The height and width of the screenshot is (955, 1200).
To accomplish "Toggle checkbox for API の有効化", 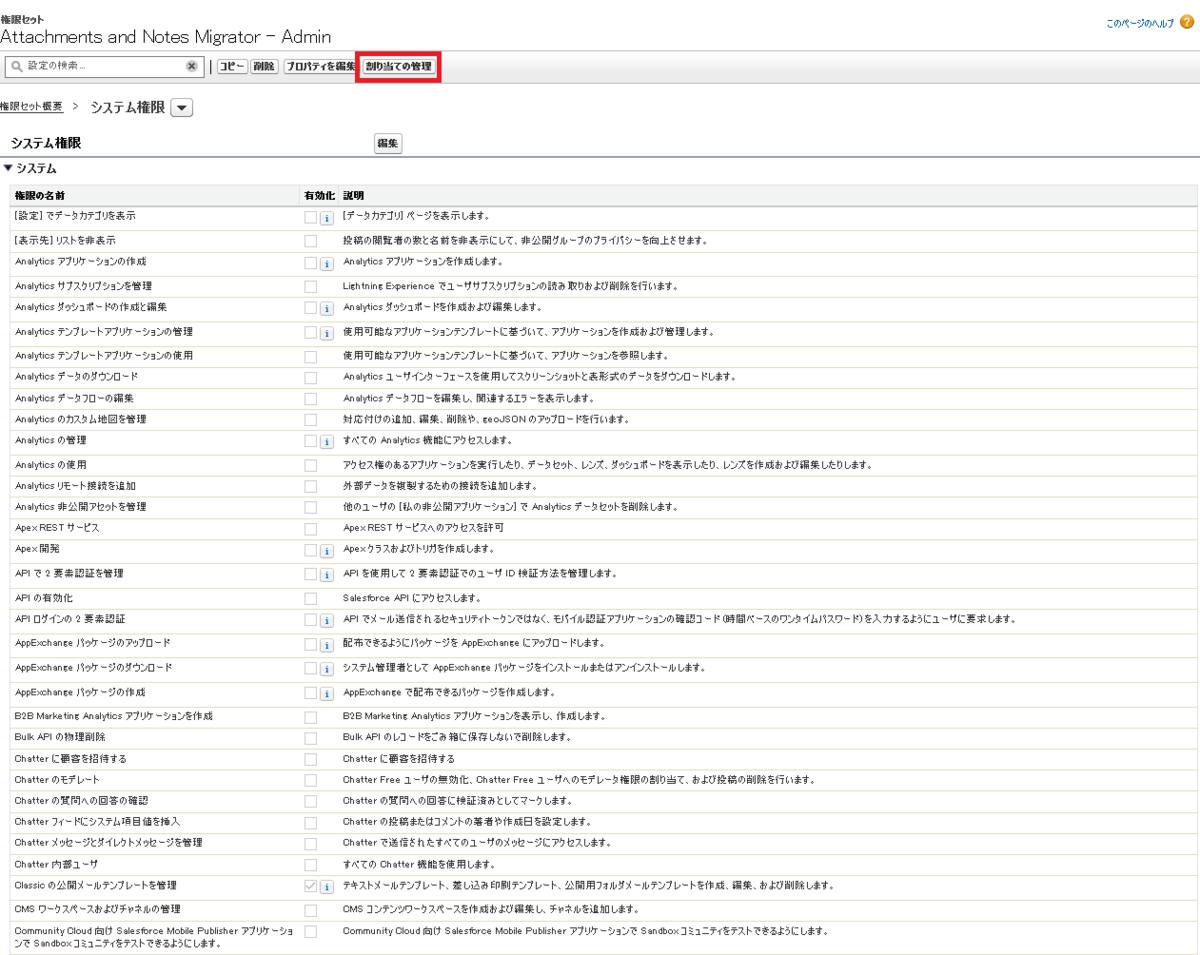I will [311, 598].
